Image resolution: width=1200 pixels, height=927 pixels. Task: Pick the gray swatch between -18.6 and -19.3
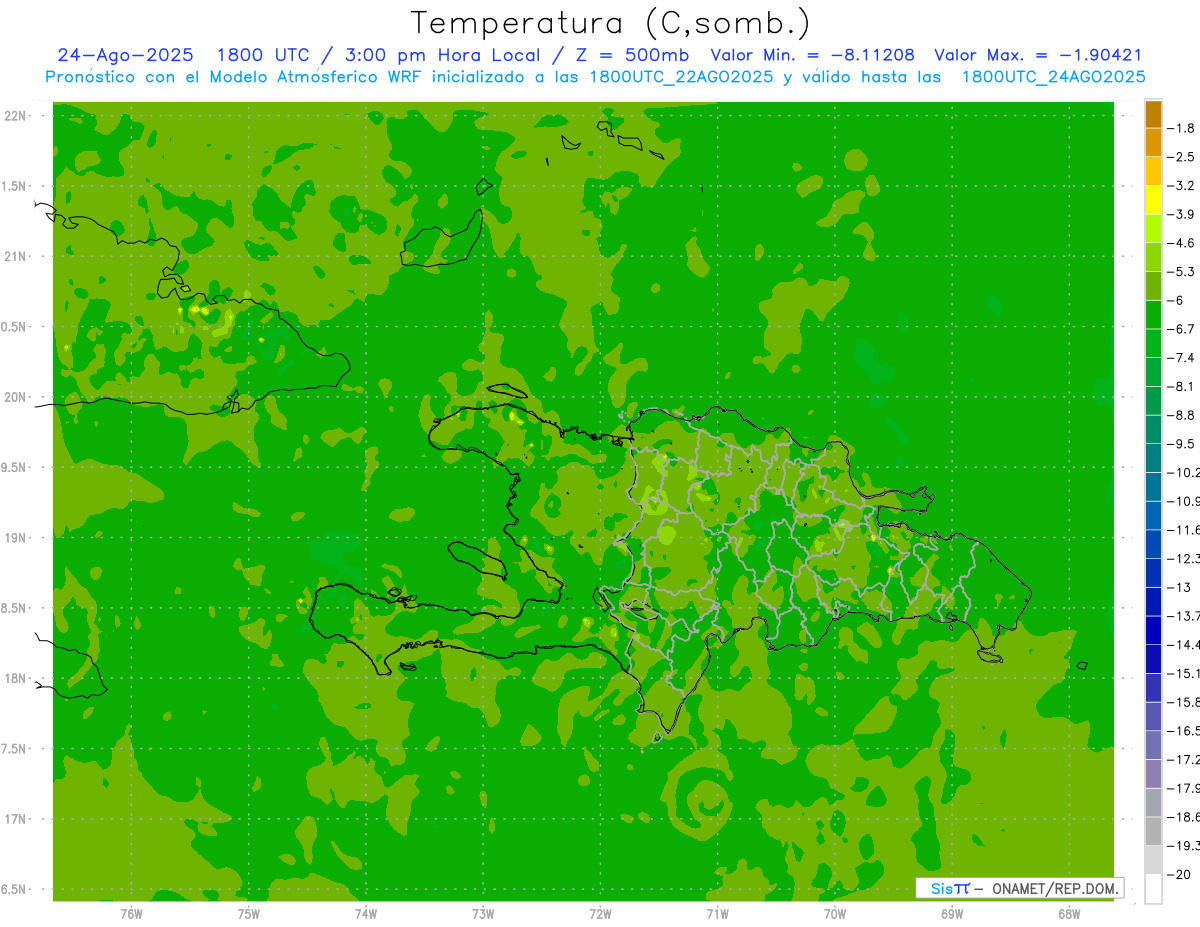click(x=1153, y=831)
